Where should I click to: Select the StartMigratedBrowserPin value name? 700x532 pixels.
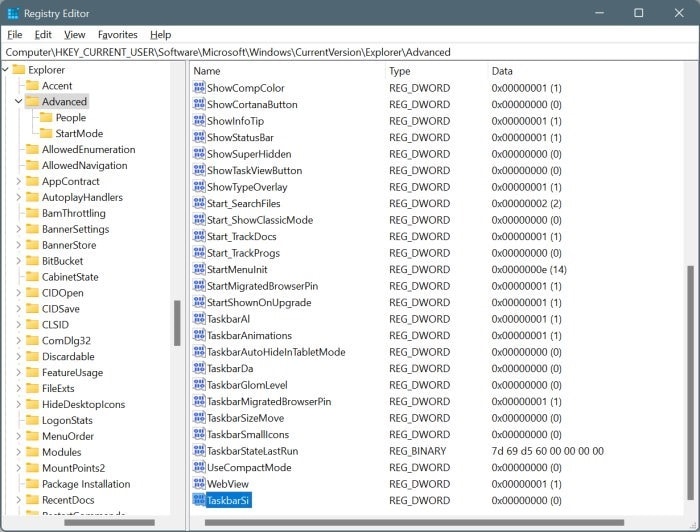point(262,286)
